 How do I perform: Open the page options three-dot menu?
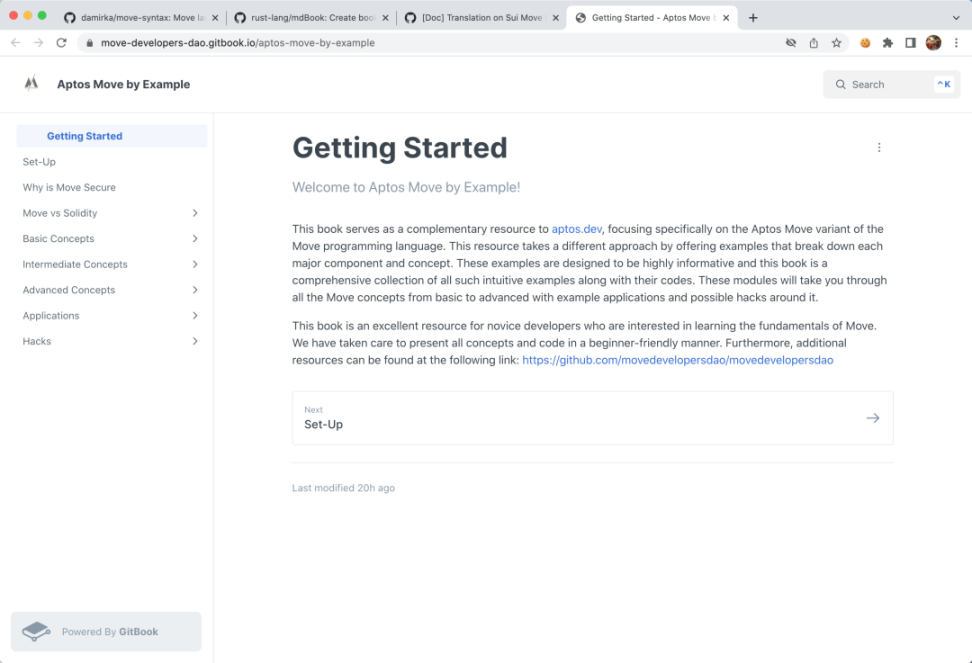(x=879, y=148)
